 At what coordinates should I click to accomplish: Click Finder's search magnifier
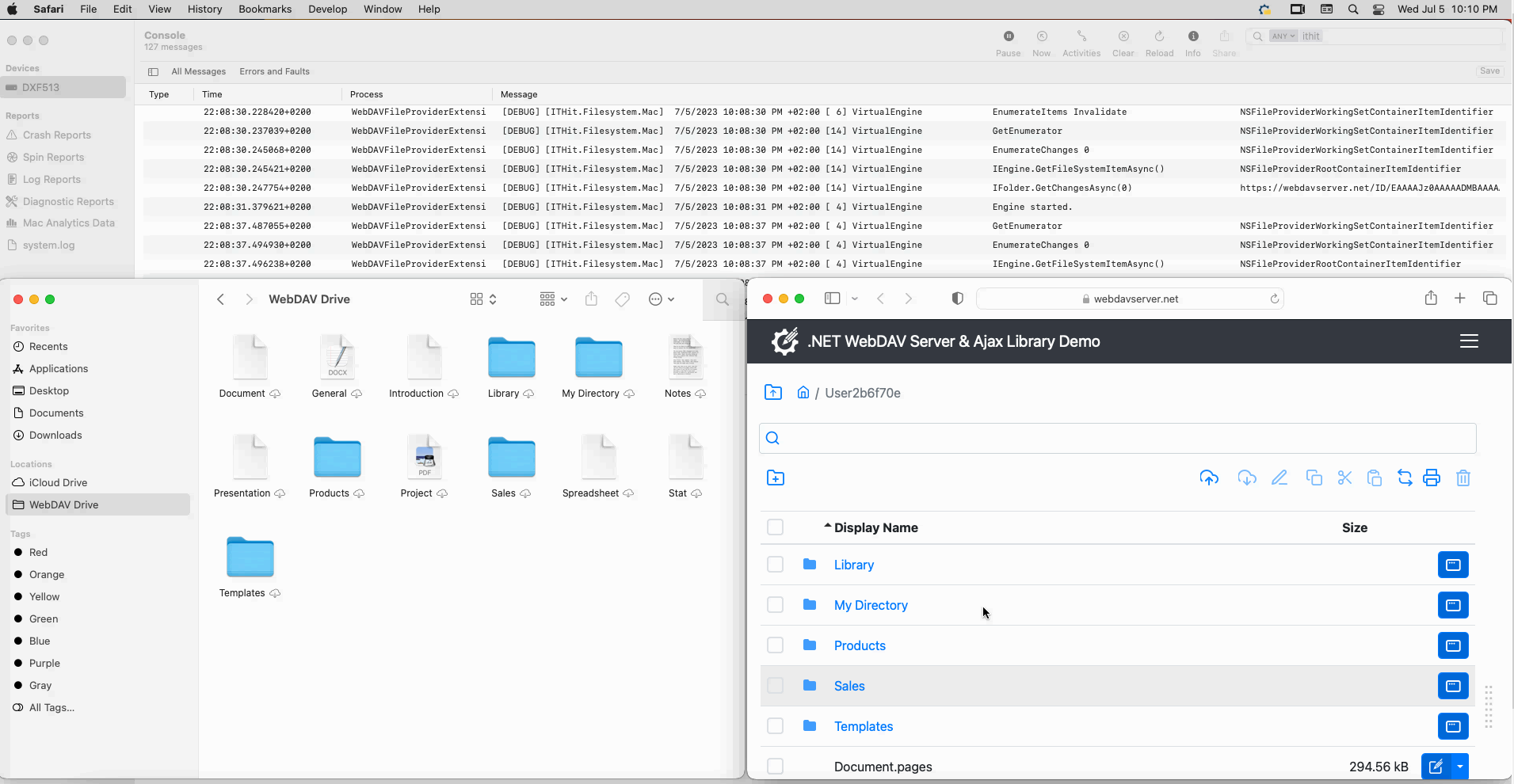[x=722, y=299]
